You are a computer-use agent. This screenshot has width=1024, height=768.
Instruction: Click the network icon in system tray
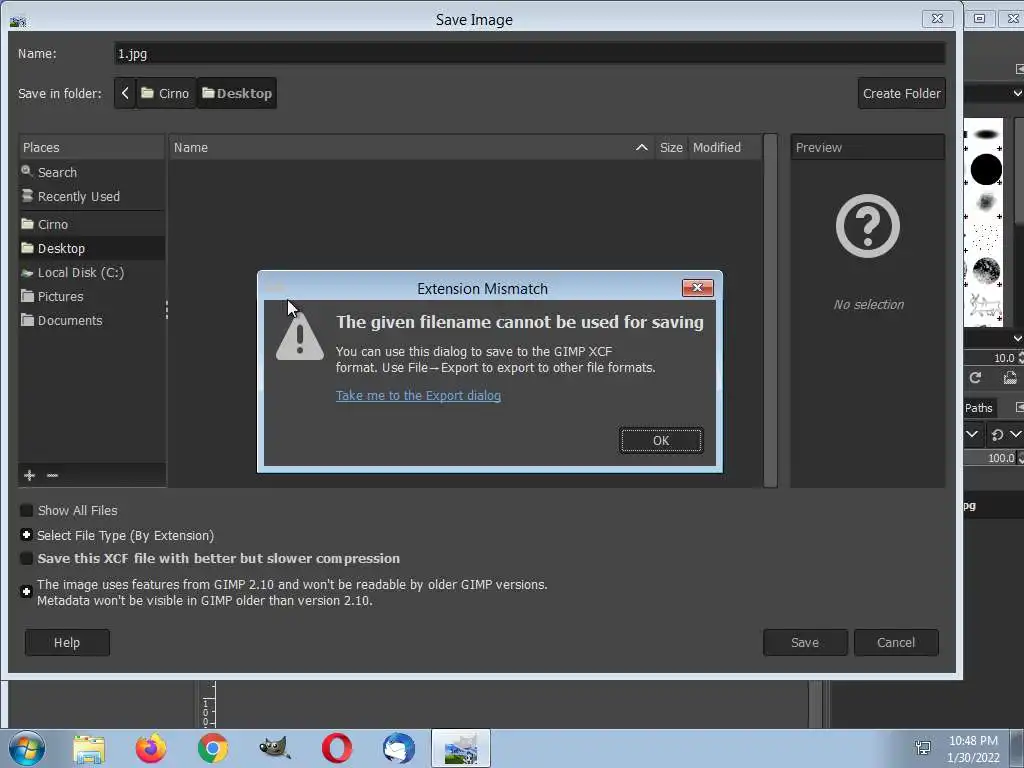click(923, 748)
